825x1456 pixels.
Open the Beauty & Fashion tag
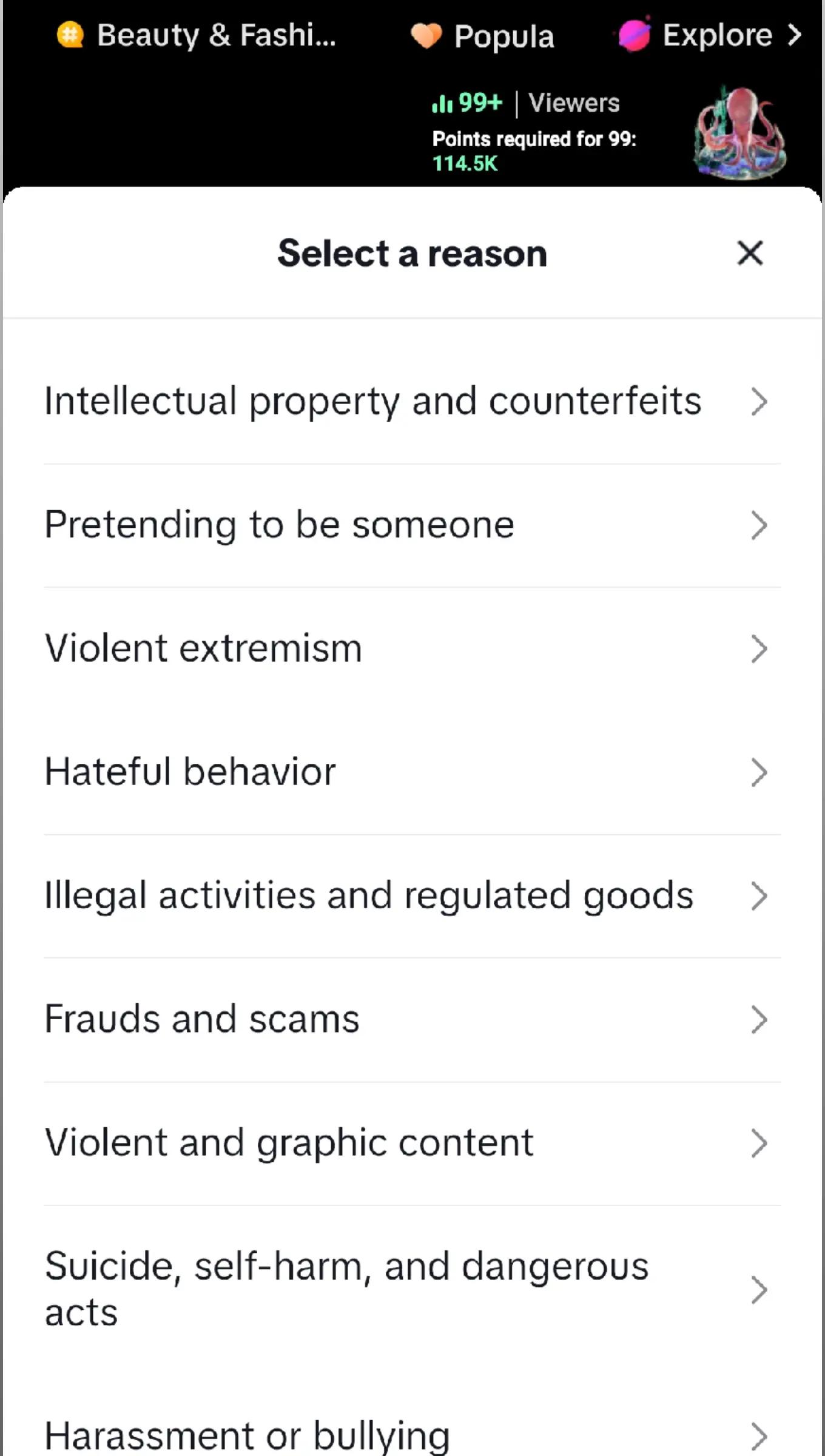(197, 35)
